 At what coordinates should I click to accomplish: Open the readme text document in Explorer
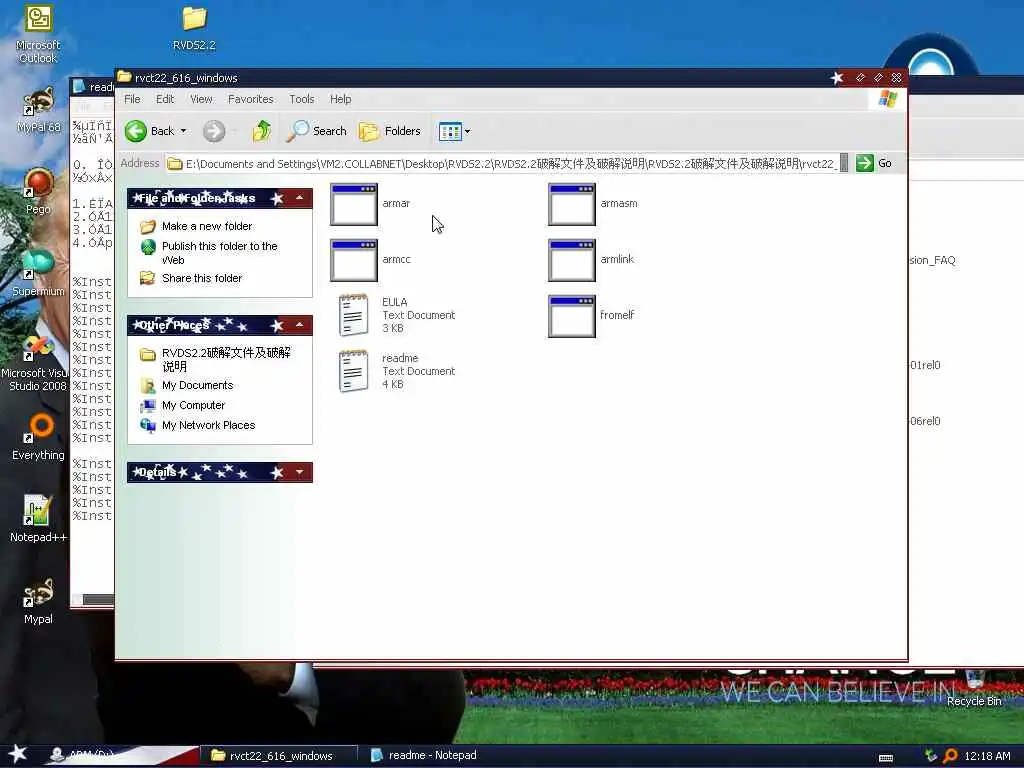pyautogui.click(x=396, y=371)
